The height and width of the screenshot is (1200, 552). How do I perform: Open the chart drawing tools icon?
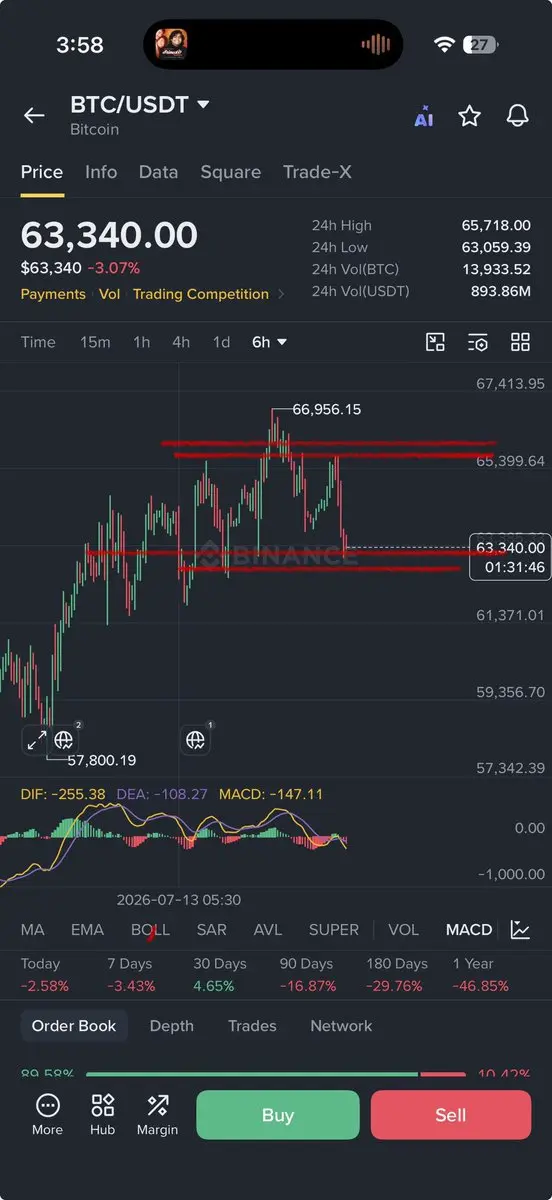pos(435,342)
